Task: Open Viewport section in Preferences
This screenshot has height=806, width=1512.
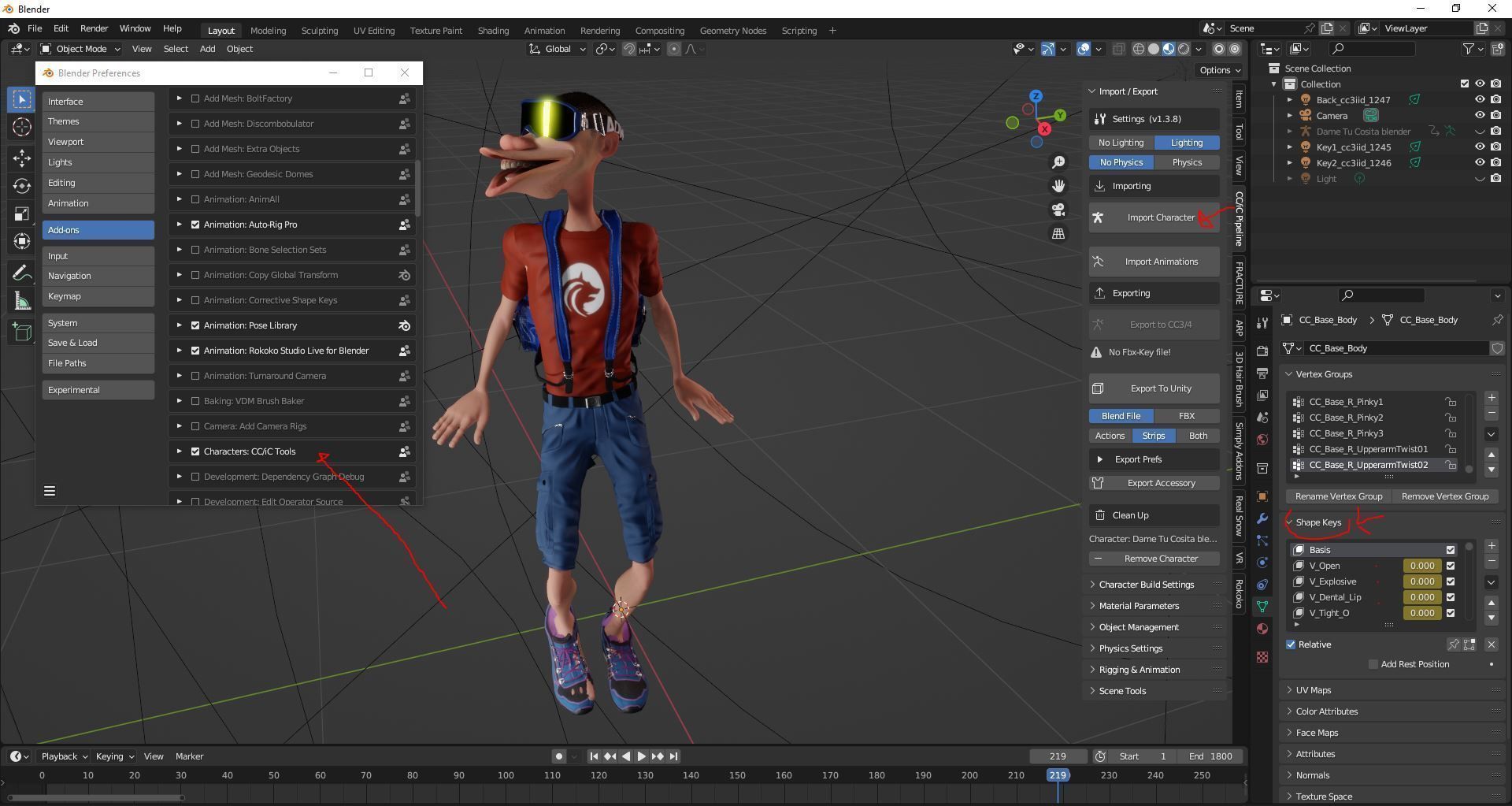Action: [x=98, y=142]
